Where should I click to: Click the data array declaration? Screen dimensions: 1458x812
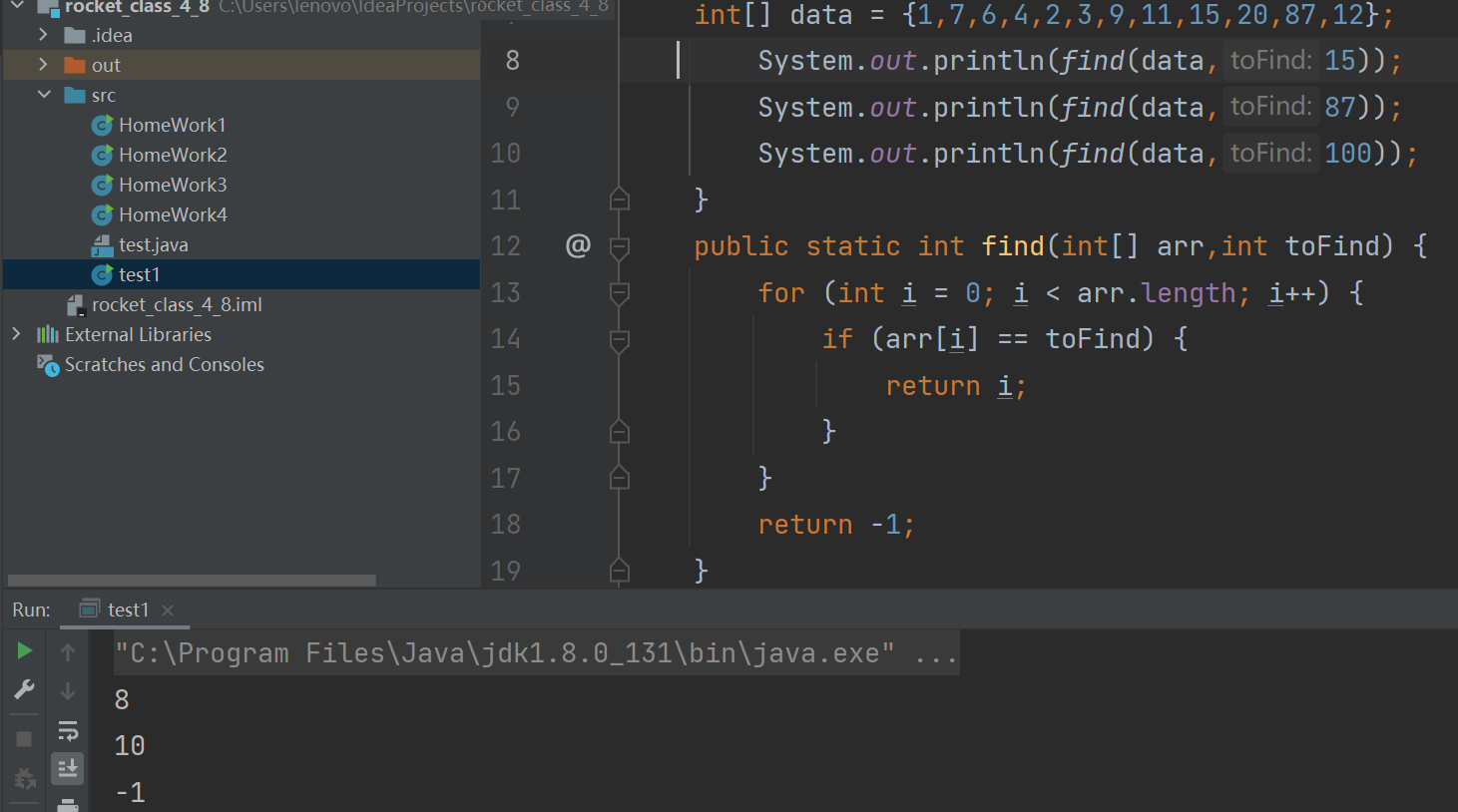pos(1044,15)
